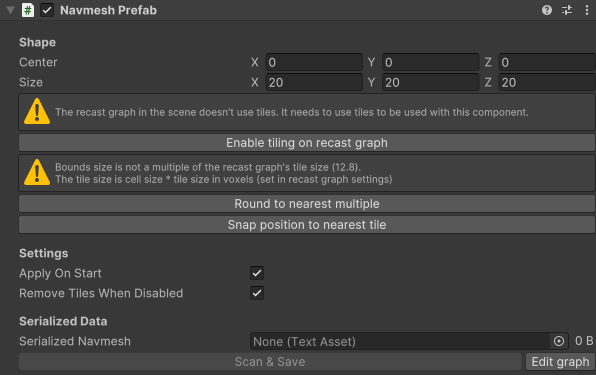596x375 pixels.
Task: Click the tiles warning triangle icon
Action: (37, 111)
